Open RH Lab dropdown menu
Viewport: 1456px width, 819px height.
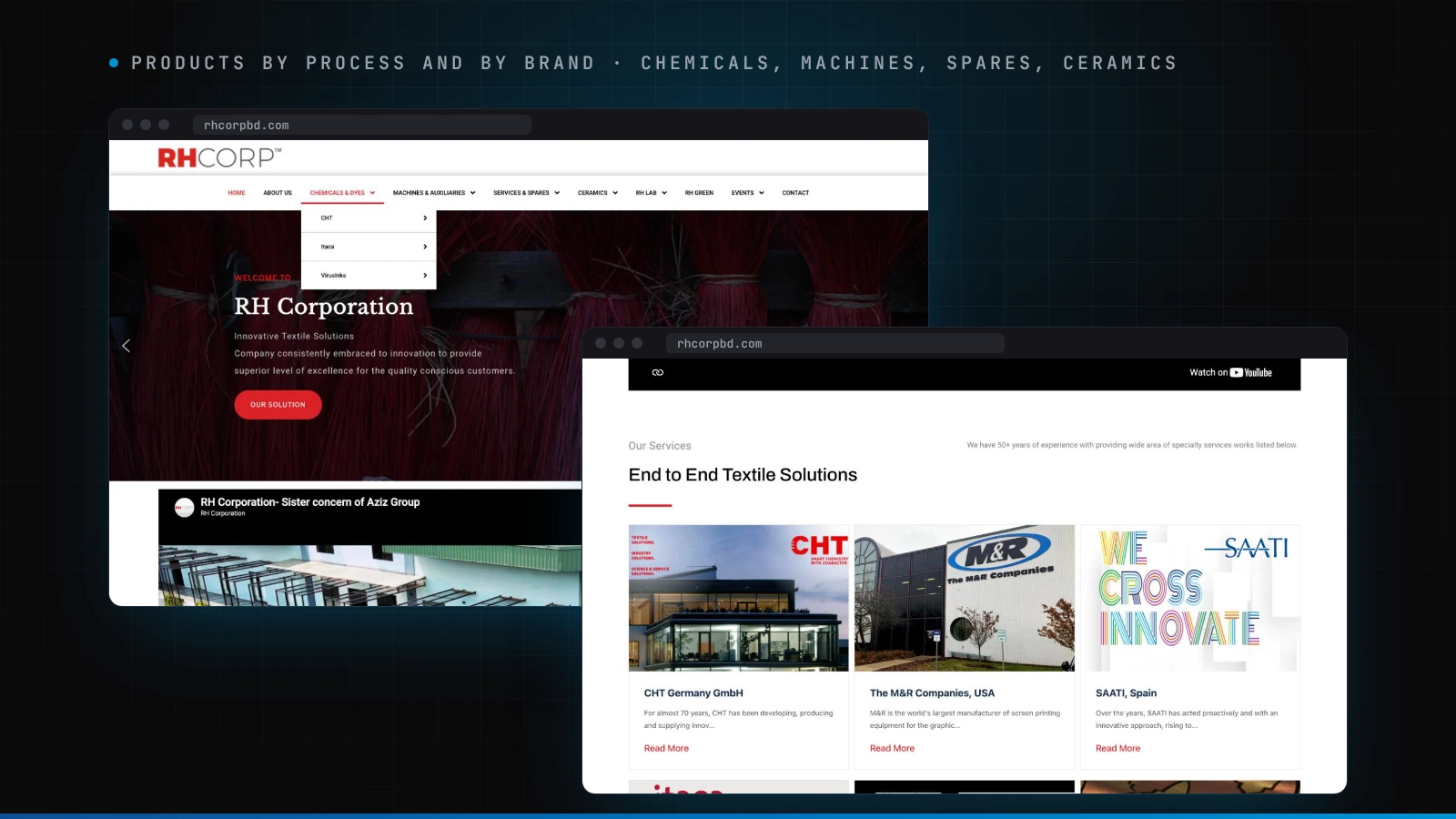pyautogui.click(x=652, y=193)
